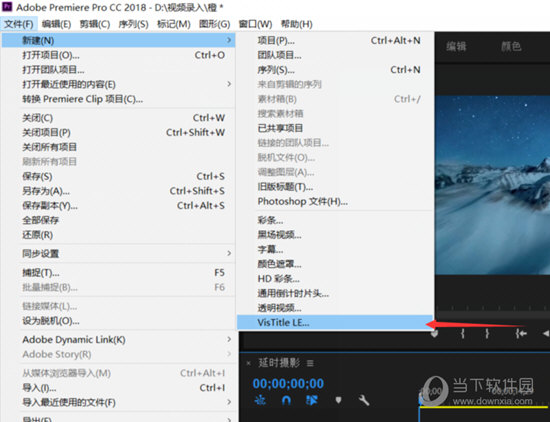Screen dimensions: 550x422
Task: Open the 窗口(W) menu
Action: tap(255, 24)
